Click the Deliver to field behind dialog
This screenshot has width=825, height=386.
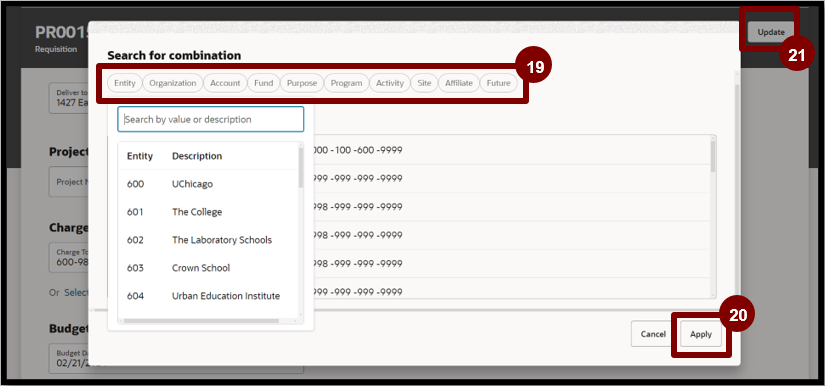(69, 98)
